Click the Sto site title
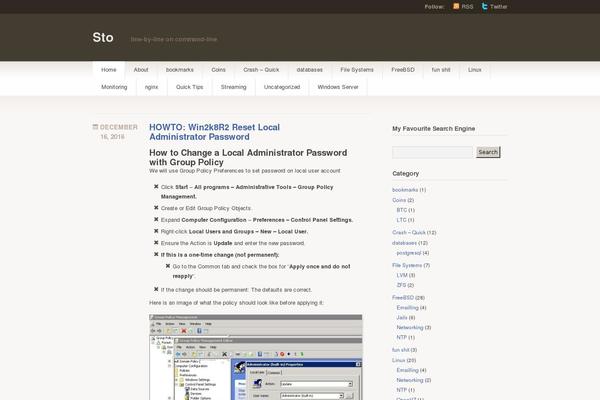The image size is (600, 400). click(x=103, y=38)
